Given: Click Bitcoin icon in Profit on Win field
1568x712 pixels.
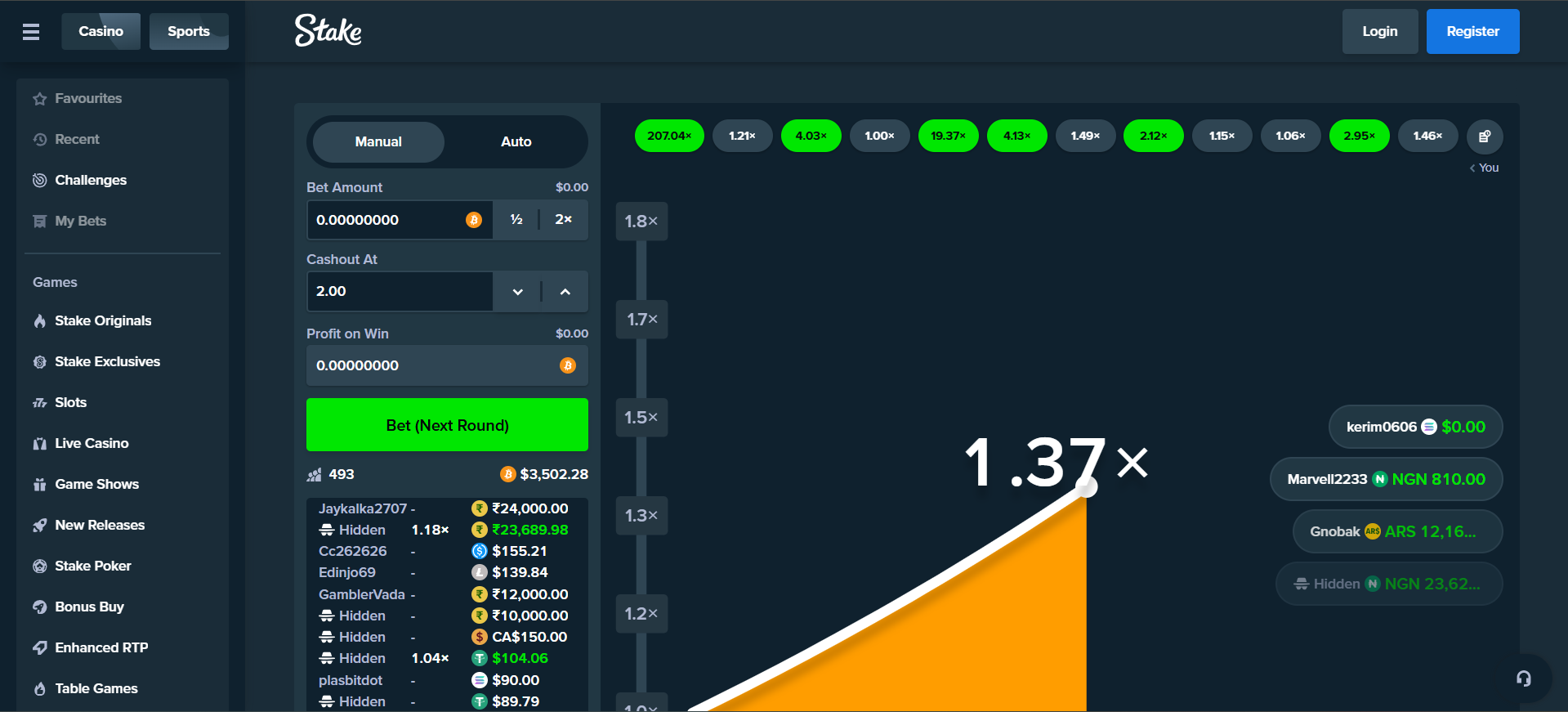Looking at the screenshot, I should click(568, 365).
